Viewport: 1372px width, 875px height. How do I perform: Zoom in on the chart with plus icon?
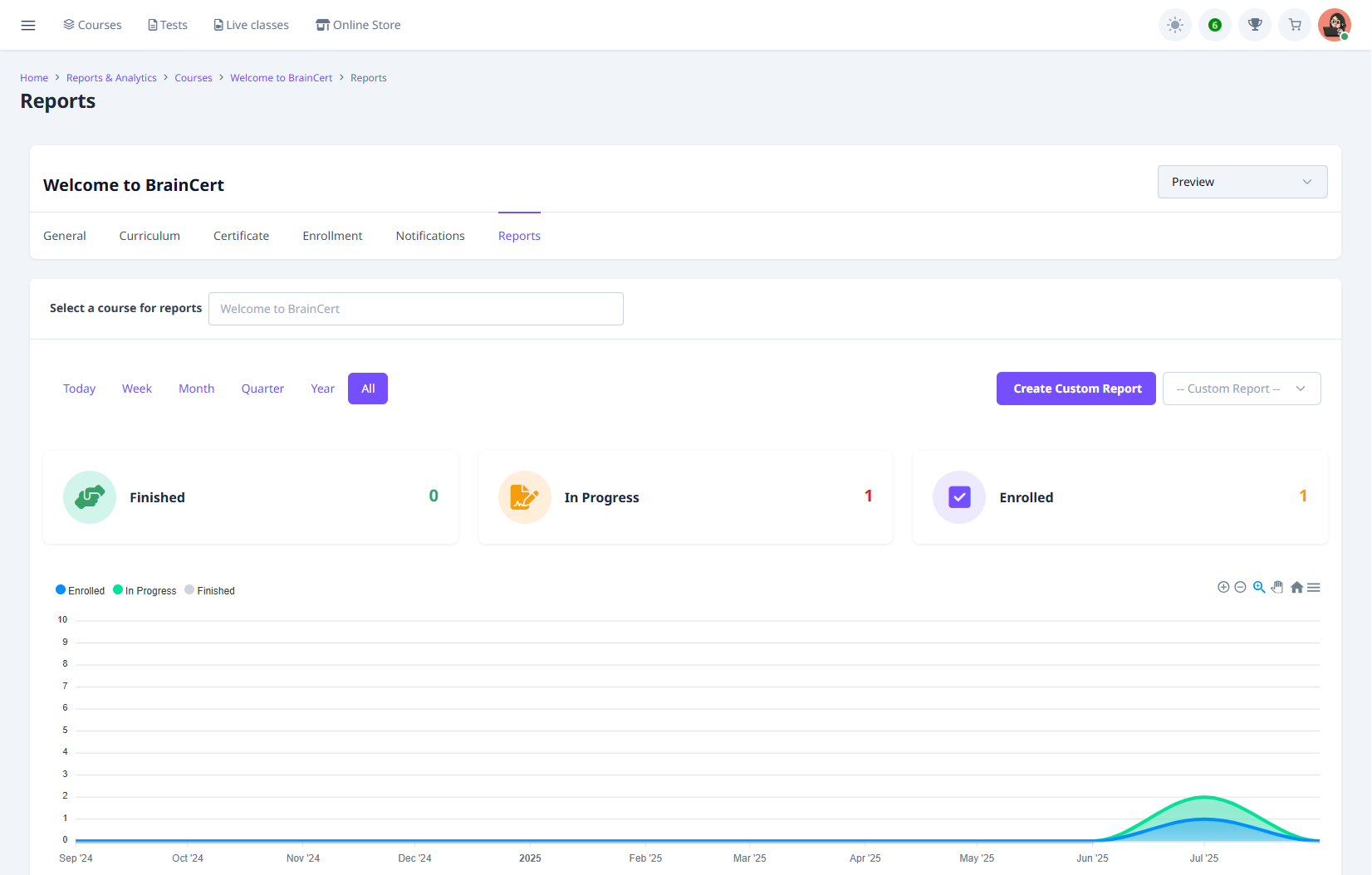(1223, 587)
